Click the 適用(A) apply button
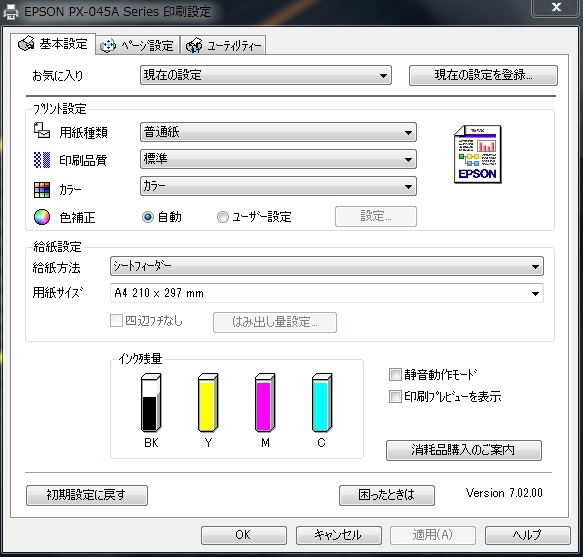 [433, 535]
